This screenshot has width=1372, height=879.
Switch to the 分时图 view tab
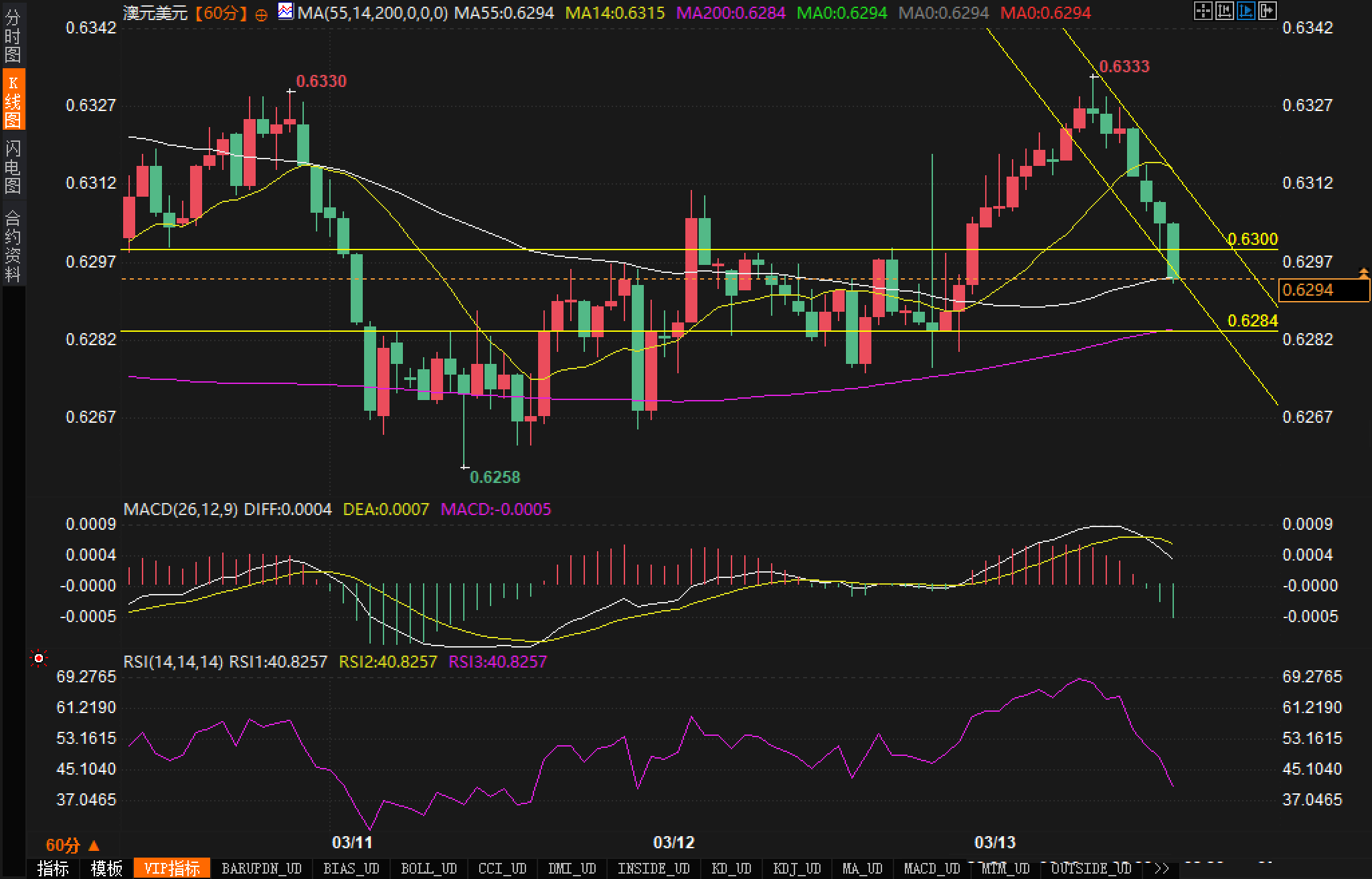[x=13, y=35]
